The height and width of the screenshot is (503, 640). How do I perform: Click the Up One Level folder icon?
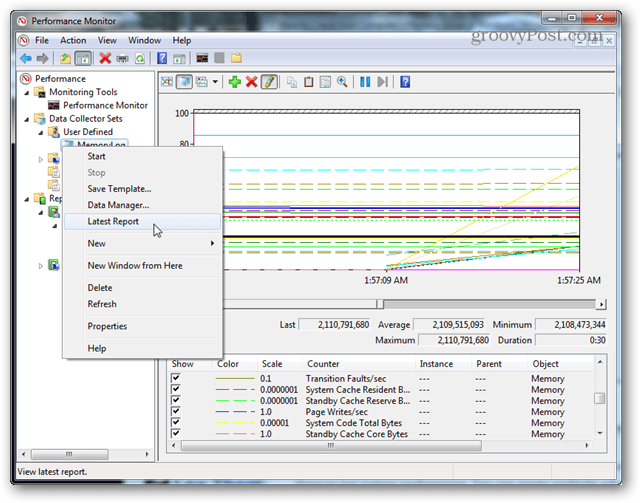point(65,58)
